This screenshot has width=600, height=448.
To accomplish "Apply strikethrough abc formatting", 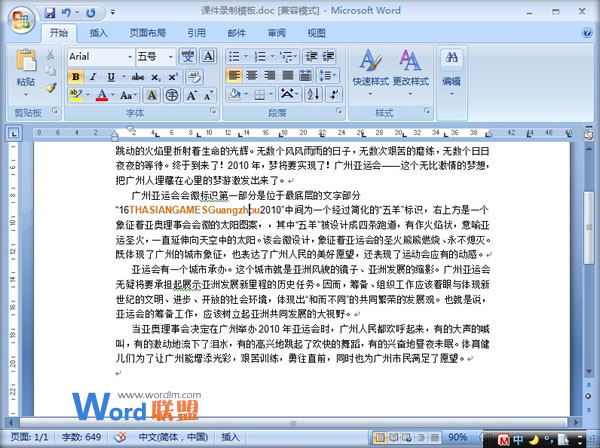I will point(138,77).
